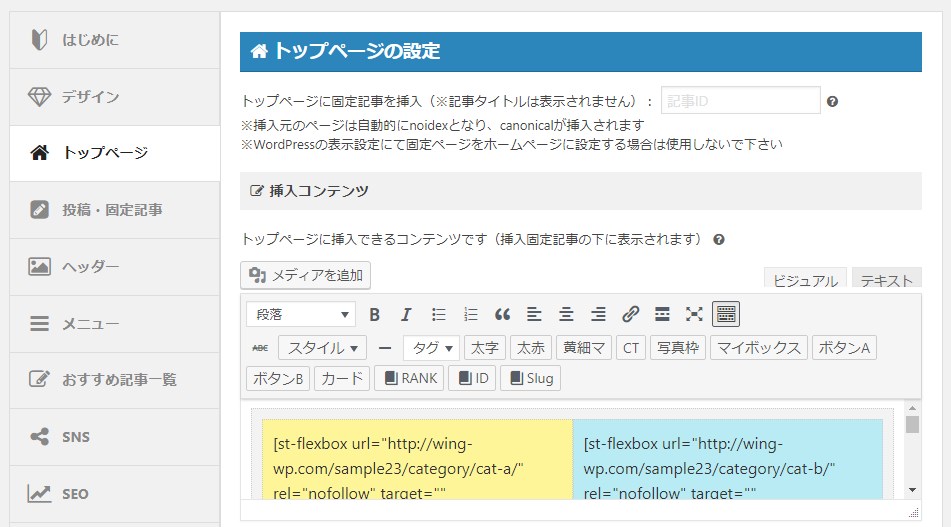Apply strikethrough formatting
This screenshot has width=951, height=527.
tap(260, 348)
